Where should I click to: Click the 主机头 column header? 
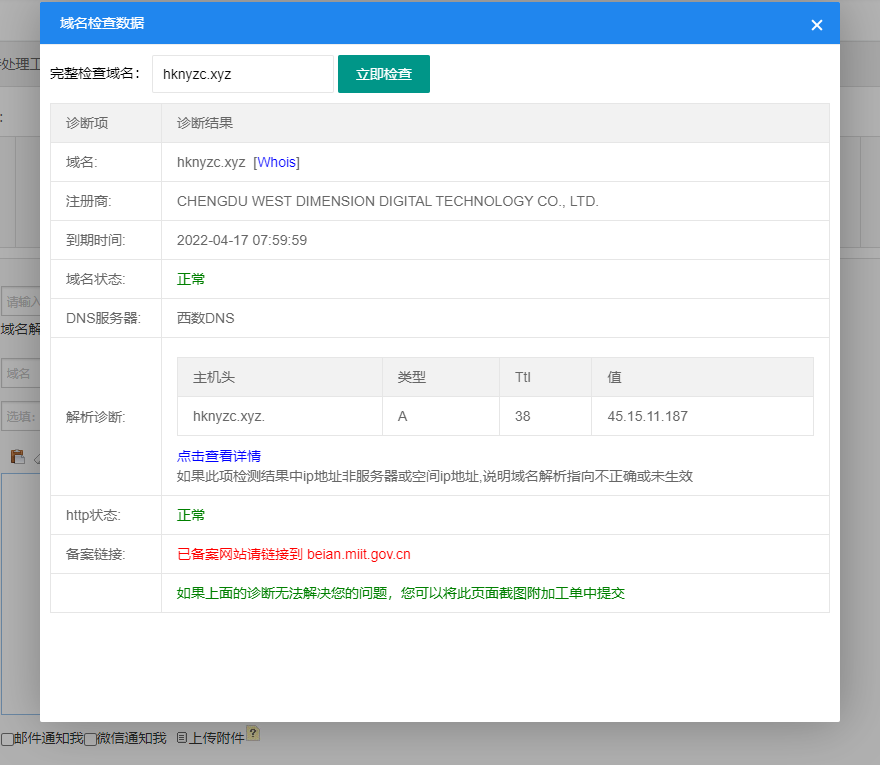click(x=214, y=377)
